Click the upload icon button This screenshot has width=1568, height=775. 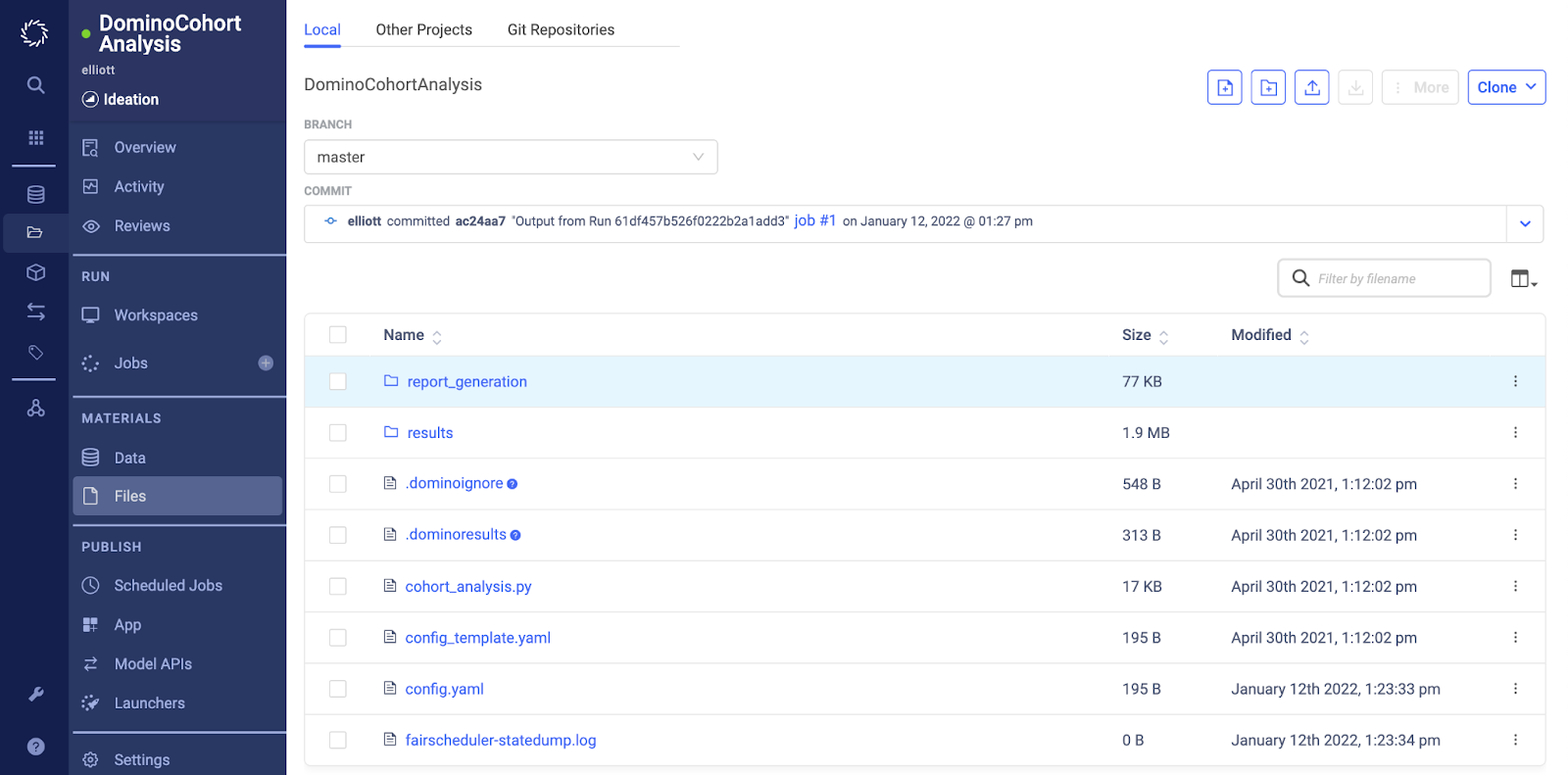click(1312, 87)
